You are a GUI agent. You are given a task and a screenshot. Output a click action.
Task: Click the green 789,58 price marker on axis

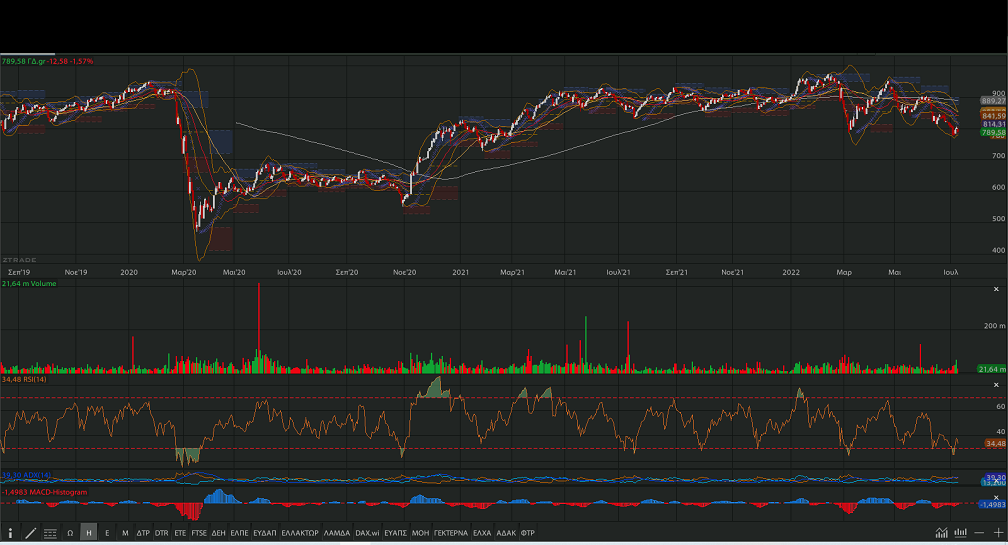pyautogui.click(x=993, y=132)
